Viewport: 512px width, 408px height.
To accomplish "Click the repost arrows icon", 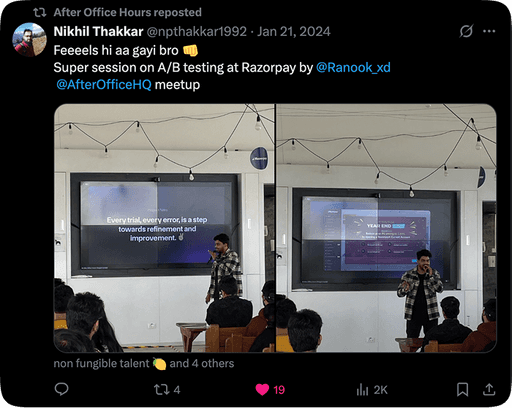I will click(162, 389).
